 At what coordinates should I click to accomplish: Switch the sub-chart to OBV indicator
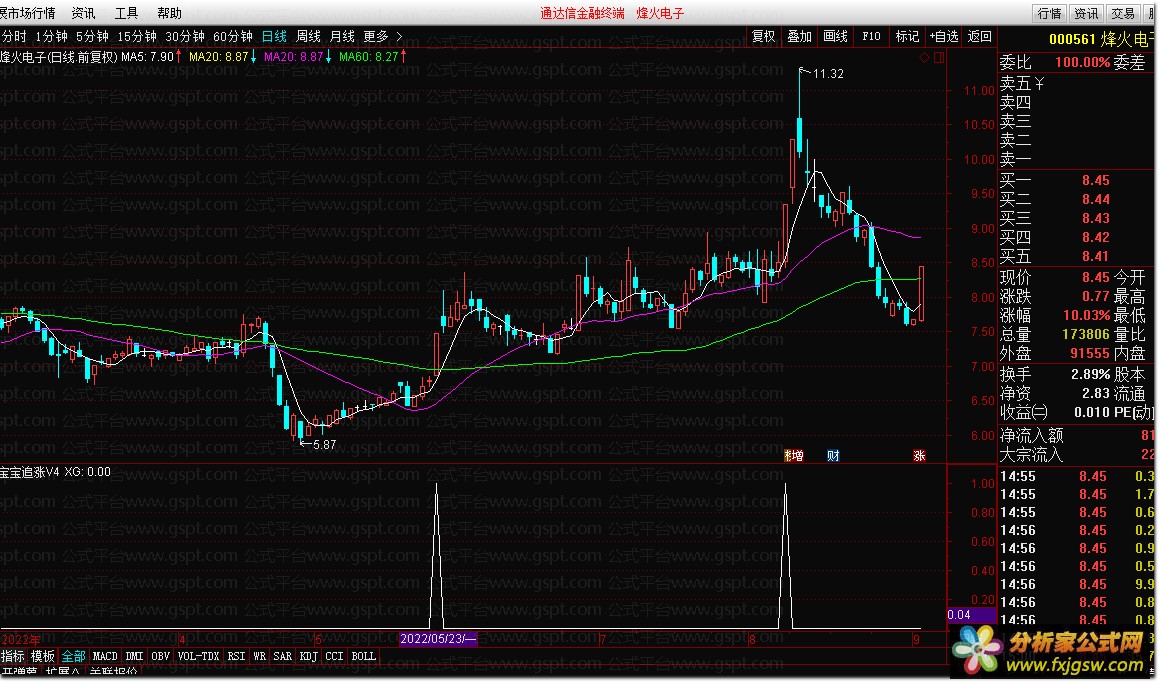pos(161,656)
